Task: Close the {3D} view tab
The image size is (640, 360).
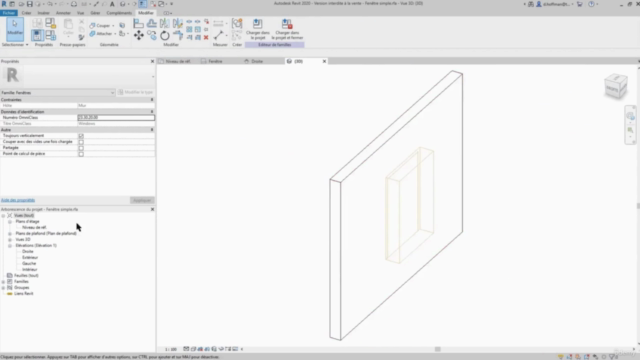Action: (x=324, y=61)
